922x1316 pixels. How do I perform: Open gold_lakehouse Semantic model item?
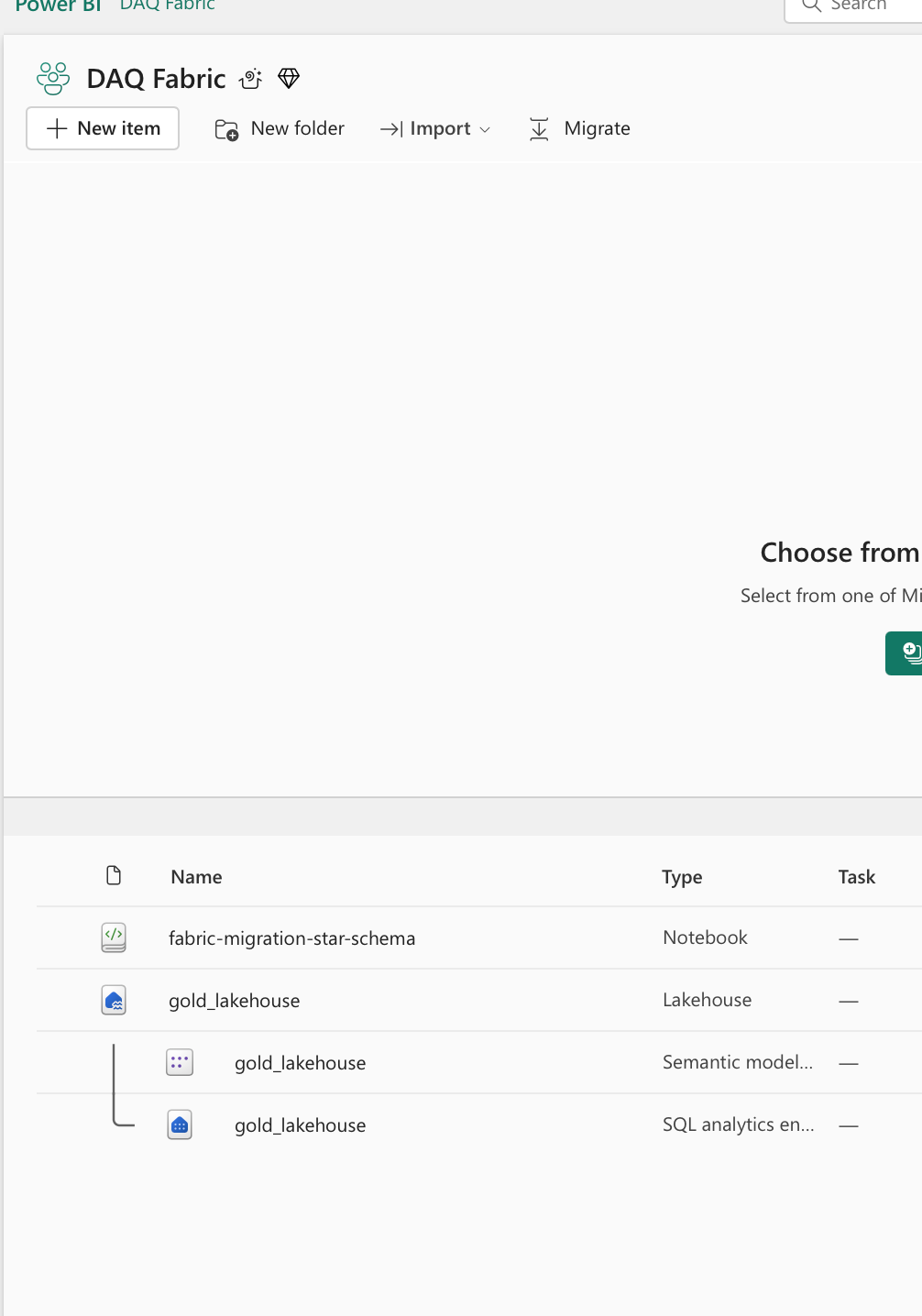(300, 1063)
